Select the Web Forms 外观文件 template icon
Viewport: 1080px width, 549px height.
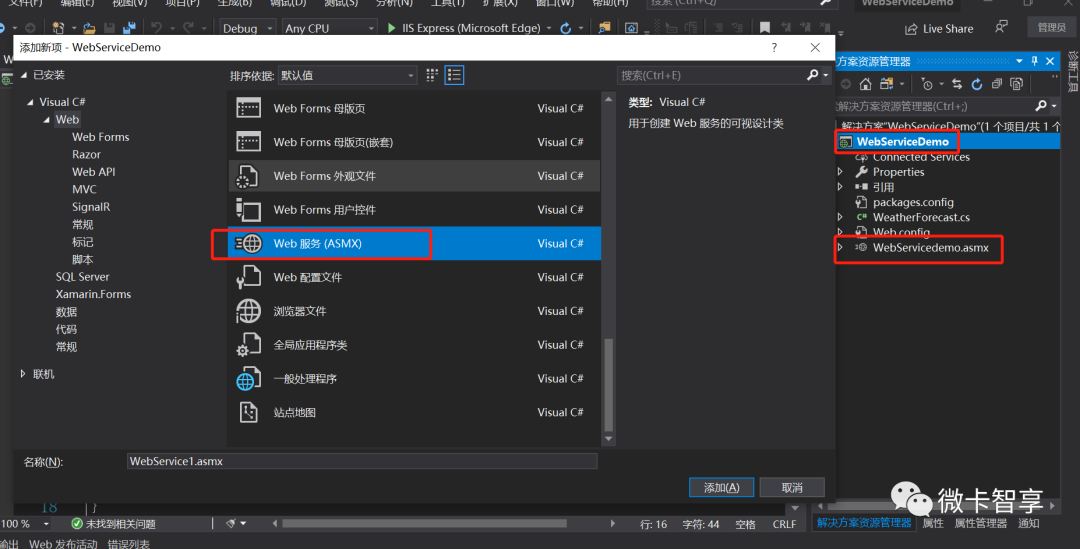pyautogui.click(x=247, y=176)
